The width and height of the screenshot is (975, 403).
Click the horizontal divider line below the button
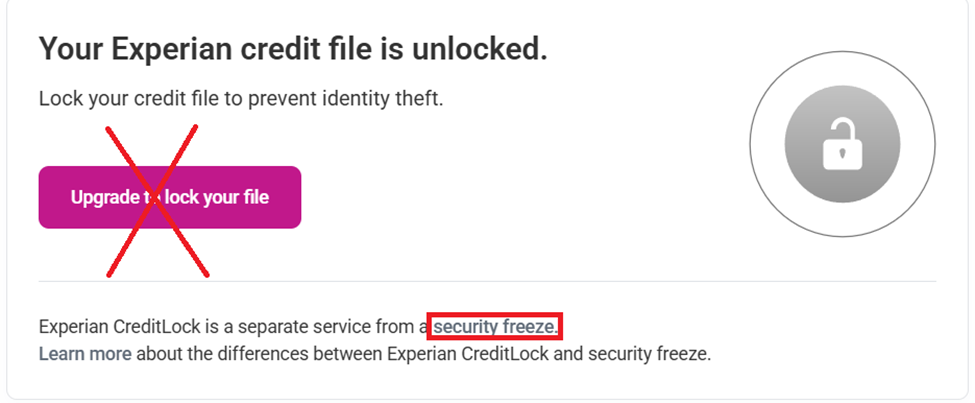pos(500,281)
